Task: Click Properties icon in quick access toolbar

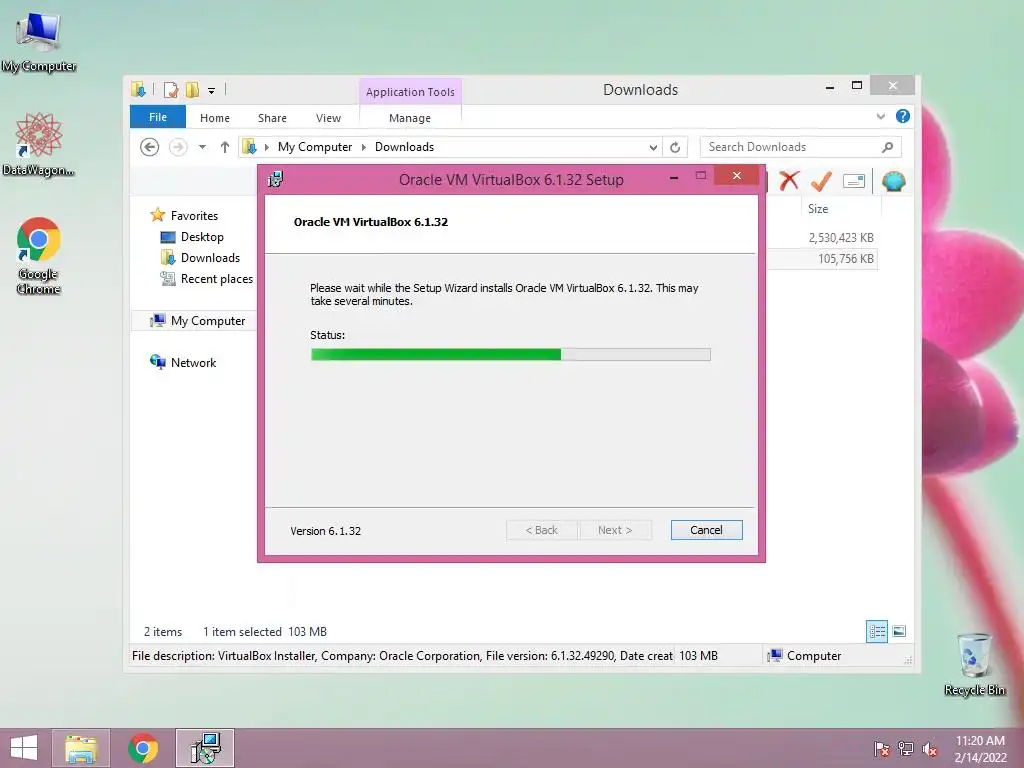Action: click(171, 90)
